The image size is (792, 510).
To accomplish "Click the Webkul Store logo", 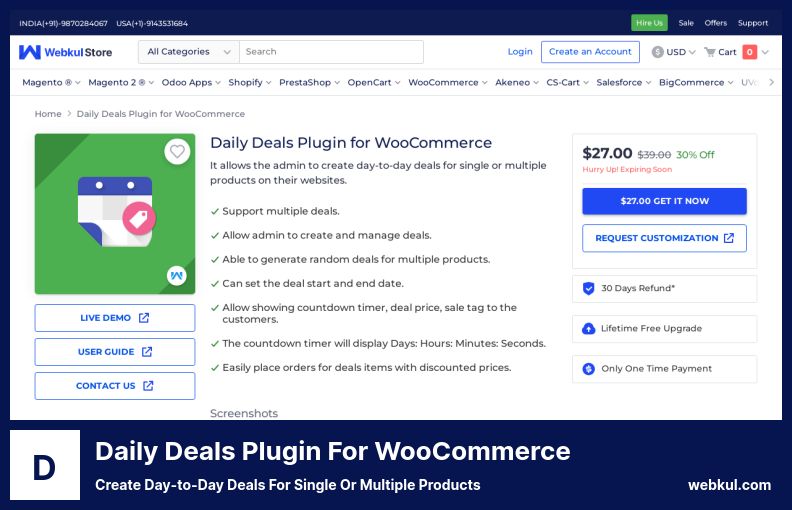I will (x=66, y=52).
